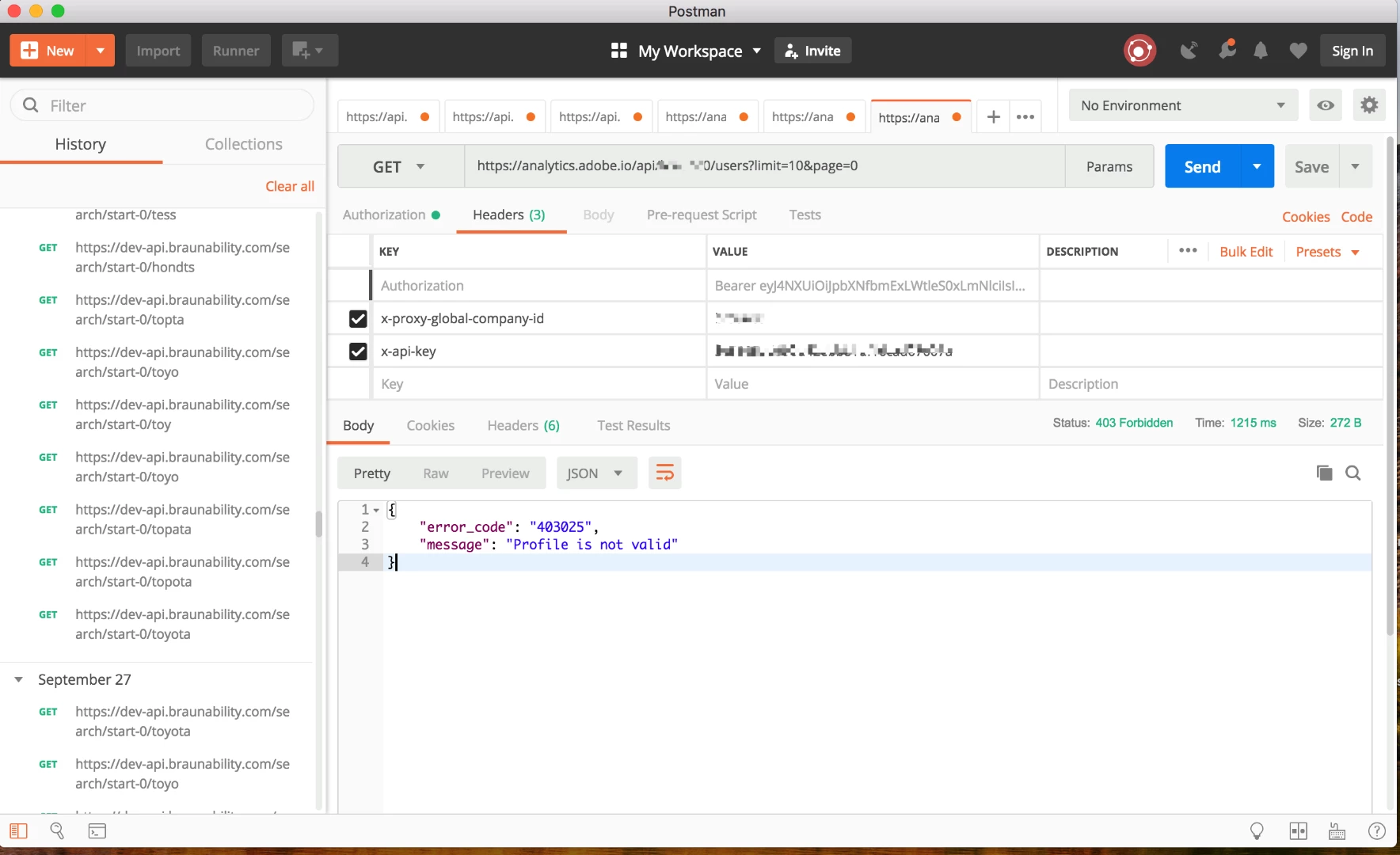1400x855 pixels.
Task: Open the JSON format dropdown
Action: [x=596, y=473]
